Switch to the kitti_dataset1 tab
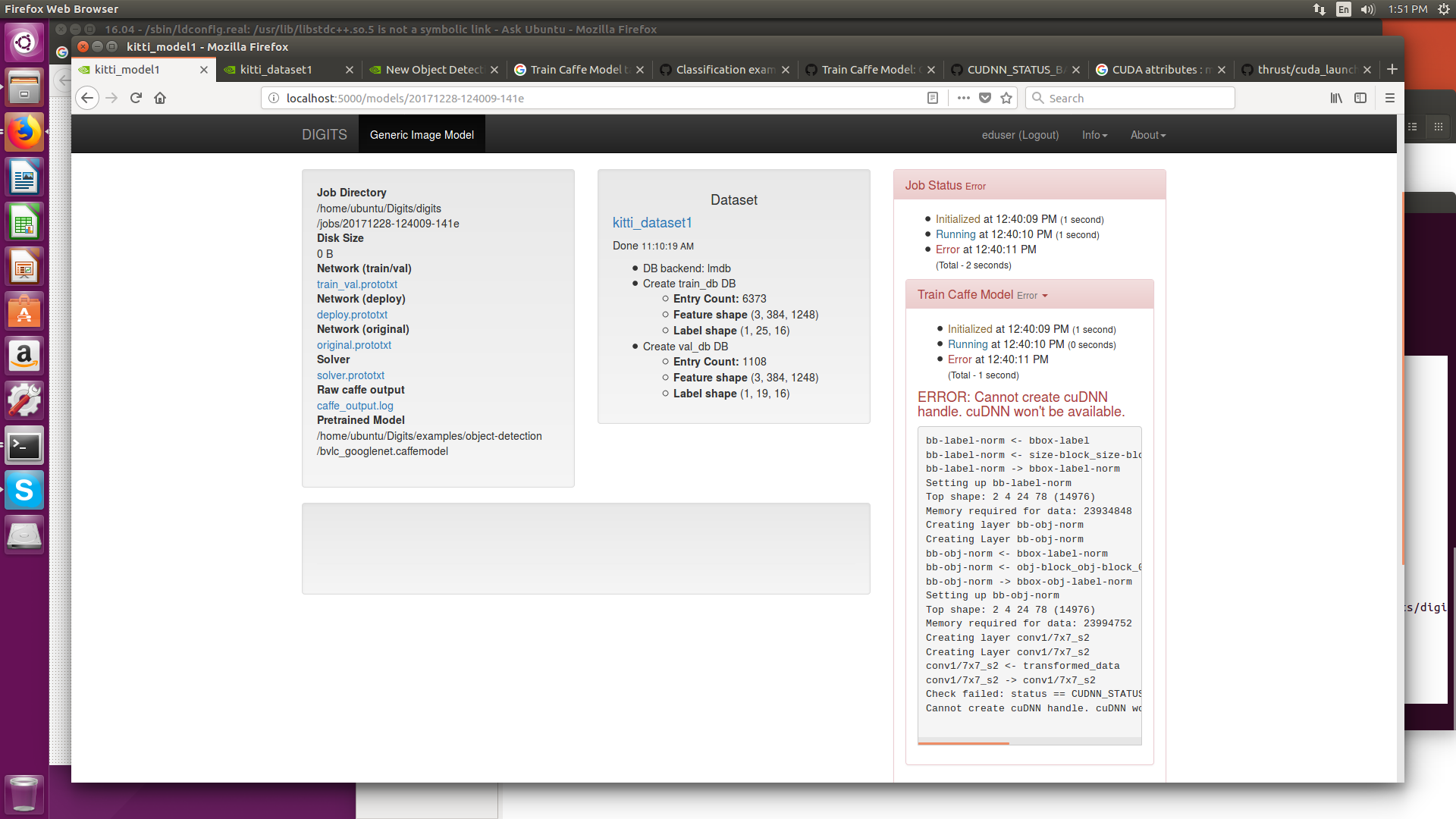This screenshot has width=1456, height=819. [x=276, y=70]
